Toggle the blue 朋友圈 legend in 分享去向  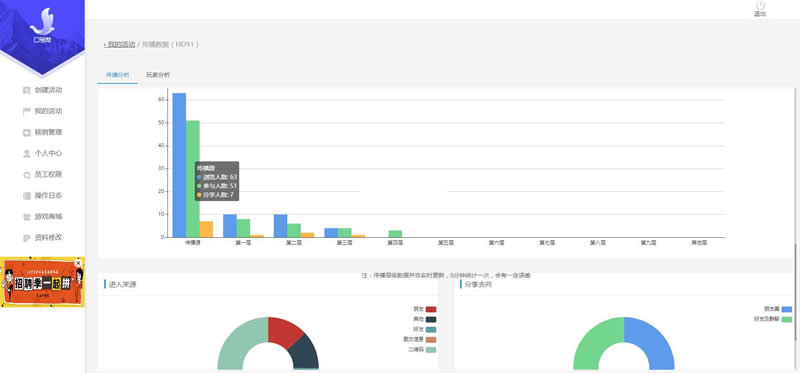coord(778,309)
